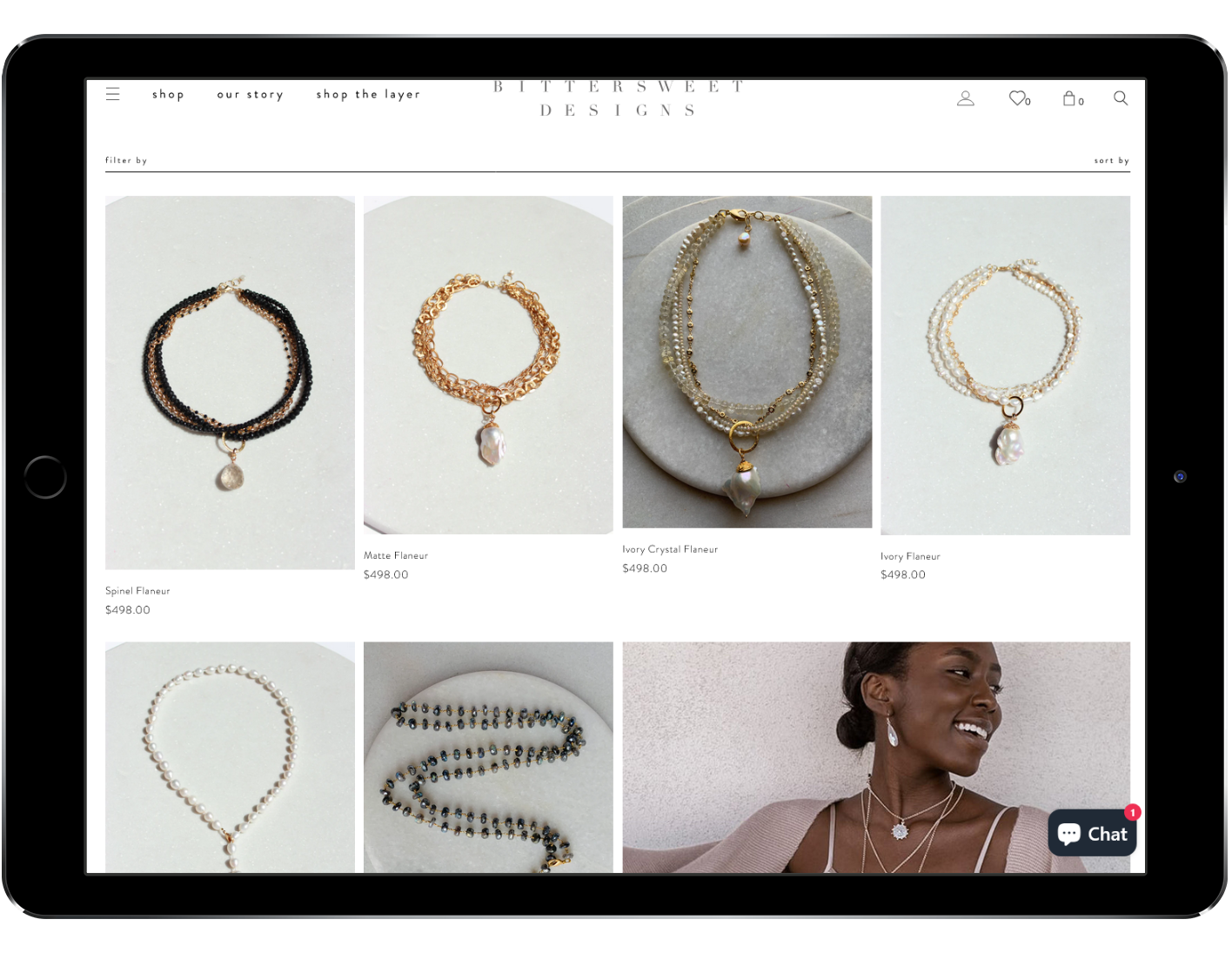Select Ivory Crystal Flaneur necklace image
This screenshot has width=1232, height=953.
pyautogui.click(x=747, y=361)
